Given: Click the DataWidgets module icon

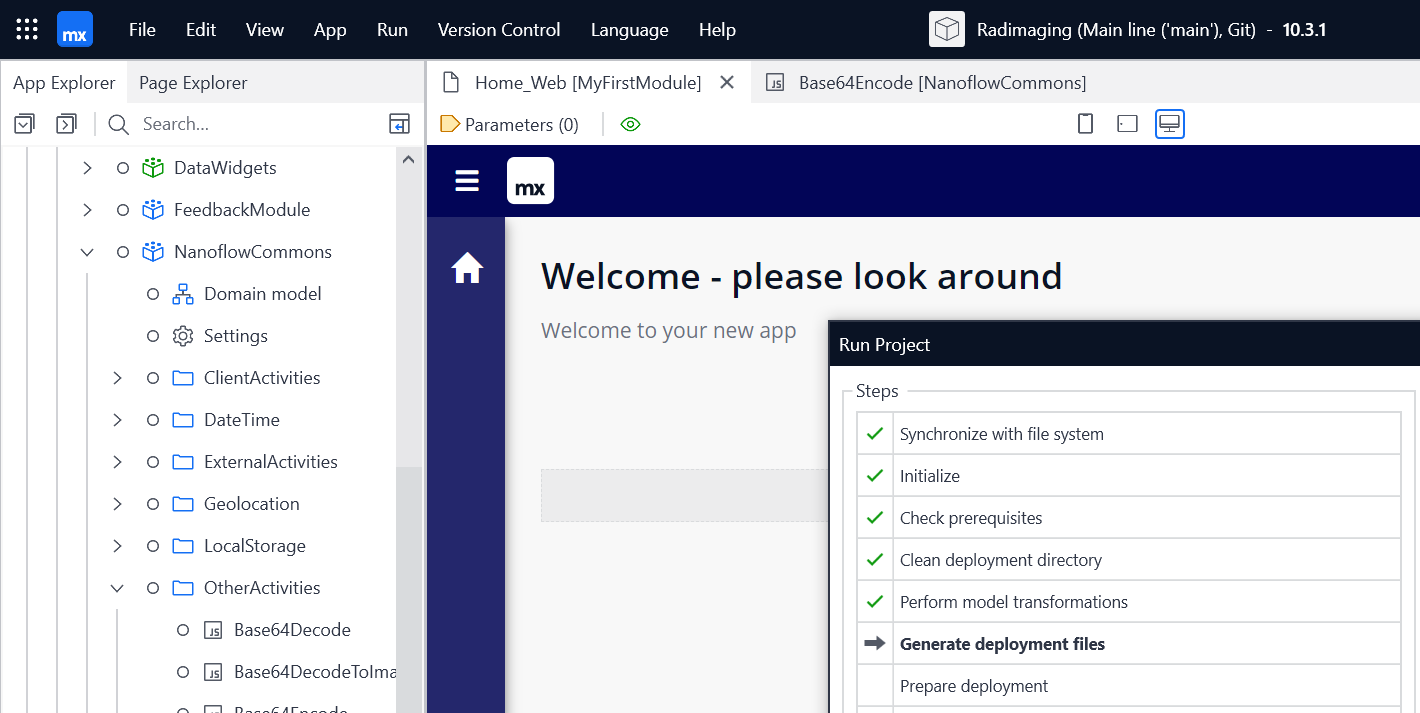Looking at the screenshot, I should pos(152,168).
